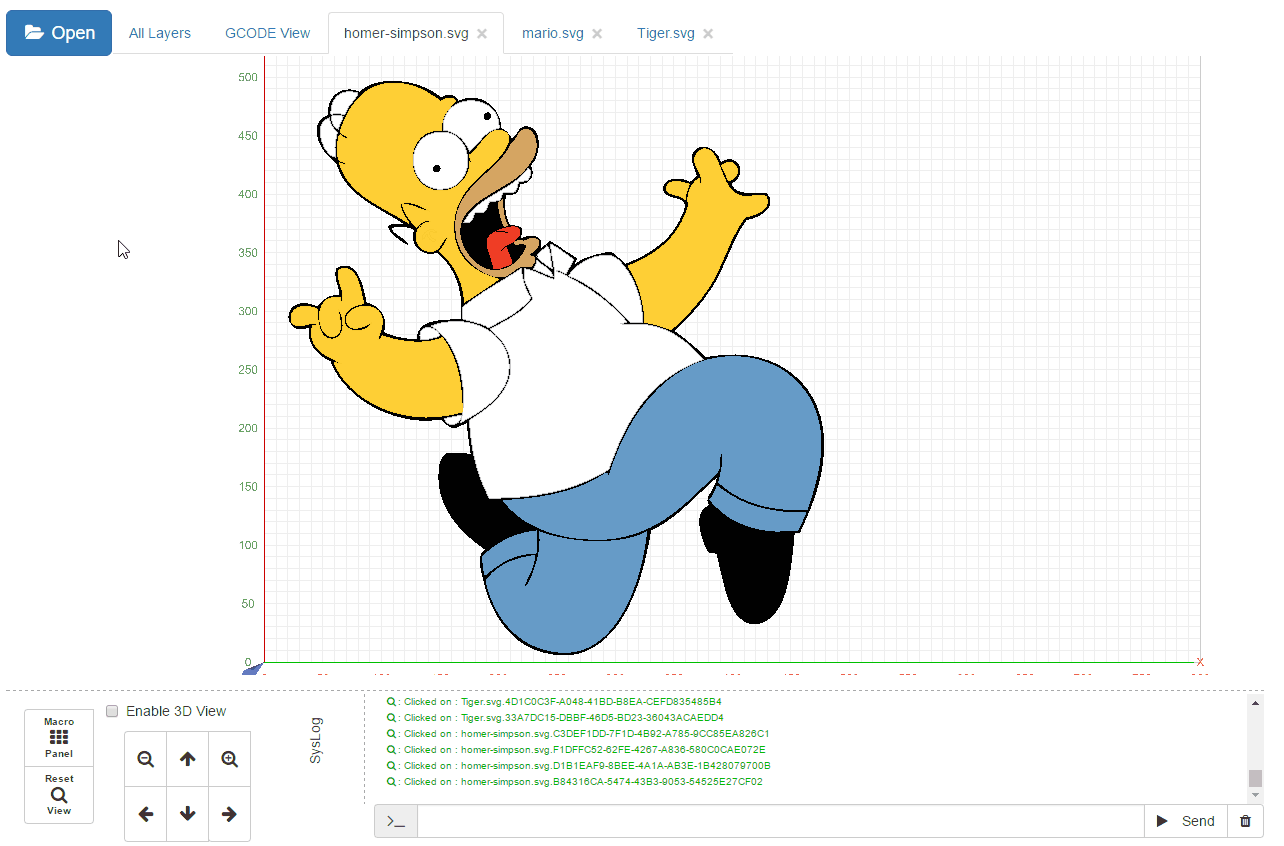The image size is (1284, 846).
Task: Zoom out with the minus magnifier icon
Action: pos(146,759)
